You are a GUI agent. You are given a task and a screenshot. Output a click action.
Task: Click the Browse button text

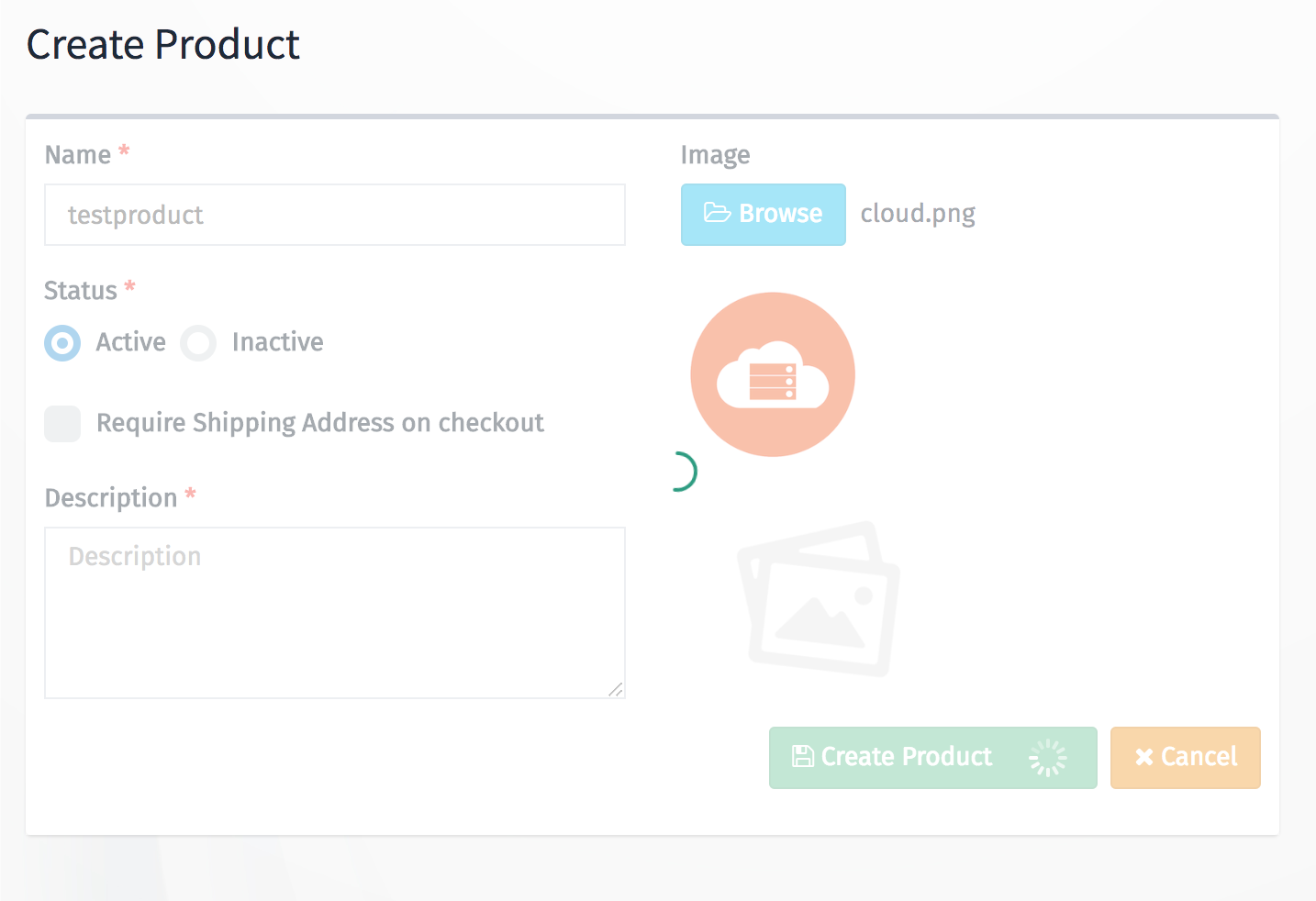click(781, 213)
